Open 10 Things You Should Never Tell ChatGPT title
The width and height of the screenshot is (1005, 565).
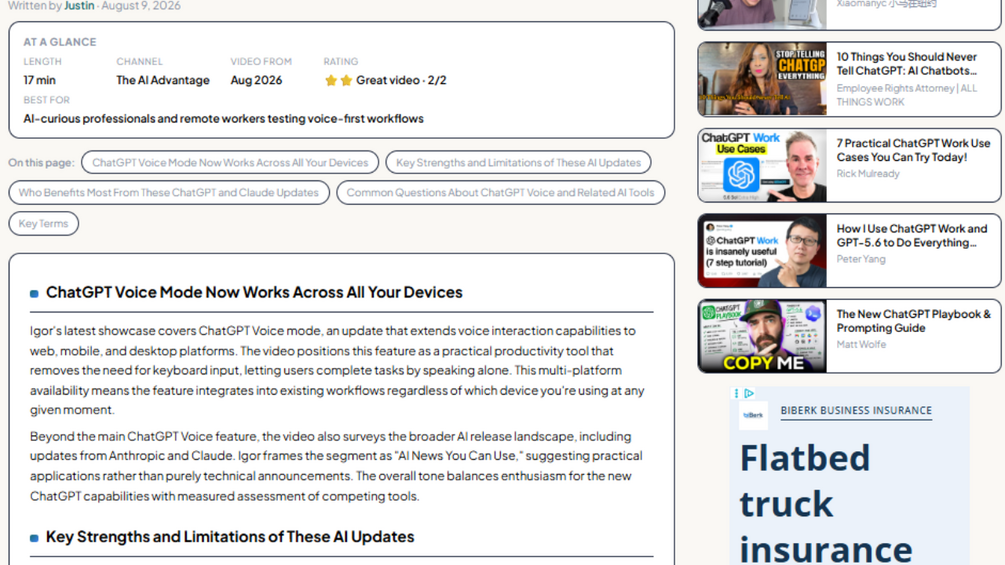tap(906, 64)
